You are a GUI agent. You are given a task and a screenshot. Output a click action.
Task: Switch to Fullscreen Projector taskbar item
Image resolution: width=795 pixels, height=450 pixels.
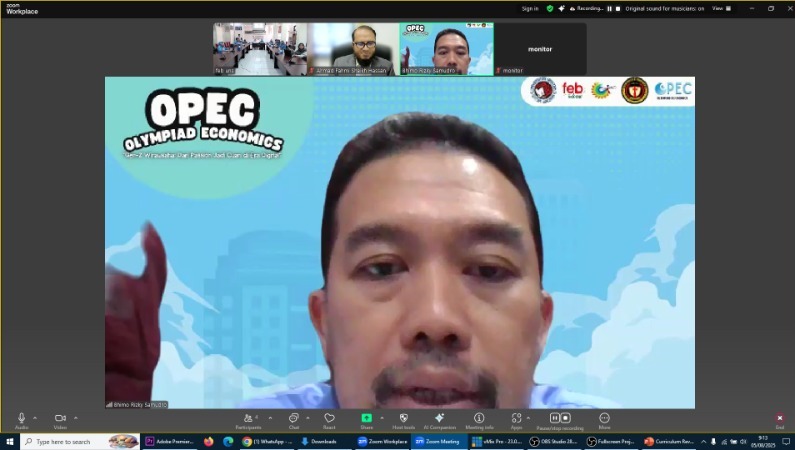(x=610, y=441)
